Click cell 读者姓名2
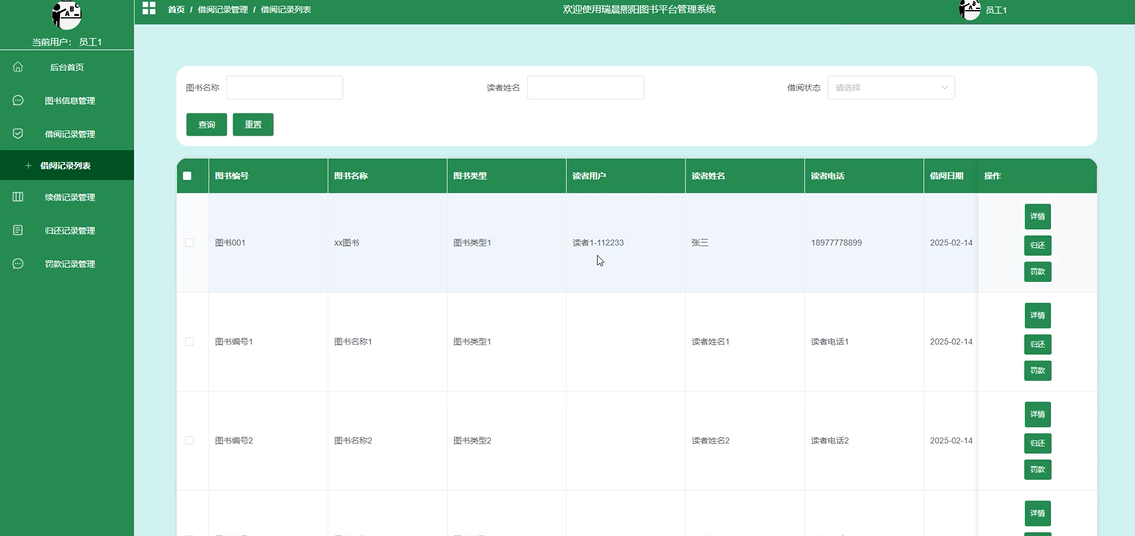Viewport: 1135px width, 536px height. click(710, 440)
